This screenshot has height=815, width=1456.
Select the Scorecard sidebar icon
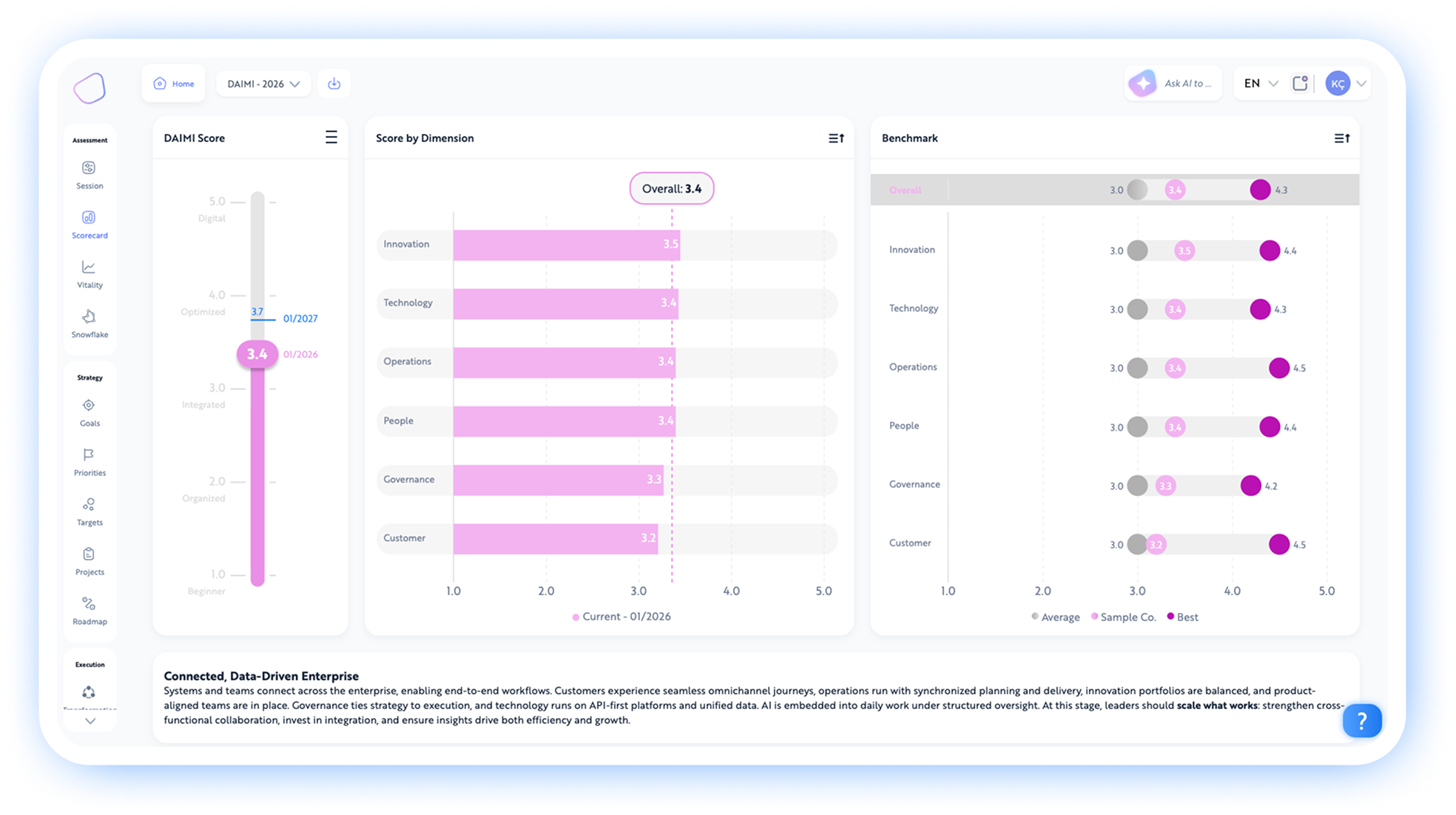pos(89,218)
